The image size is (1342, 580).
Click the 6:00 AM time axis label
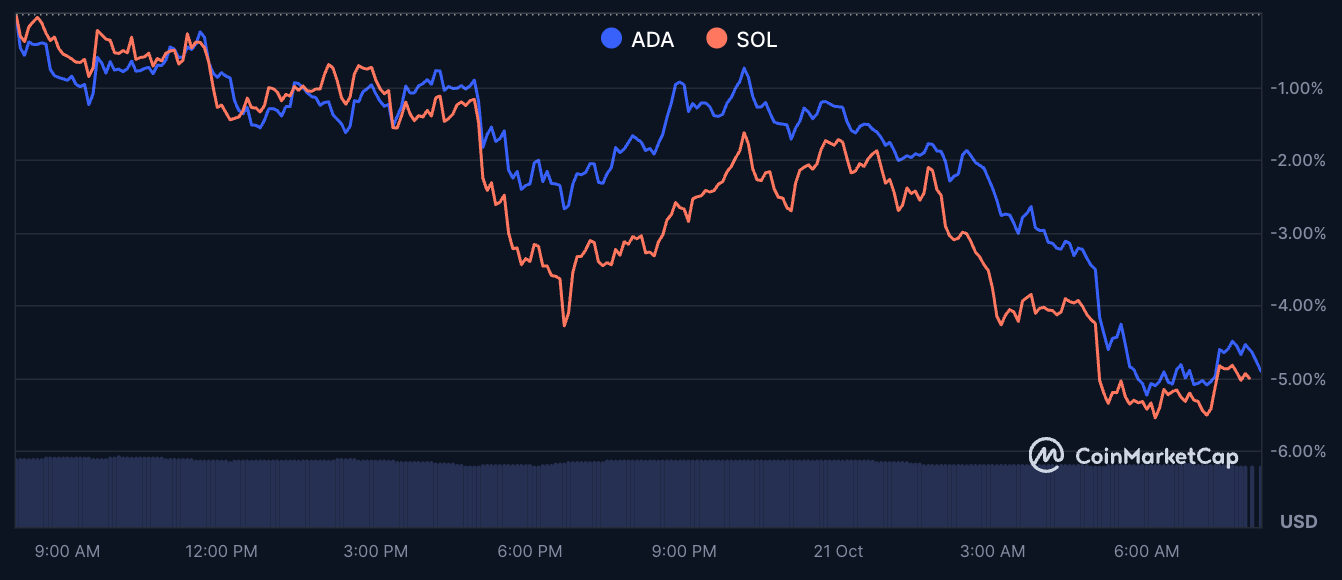[1145, 551]
